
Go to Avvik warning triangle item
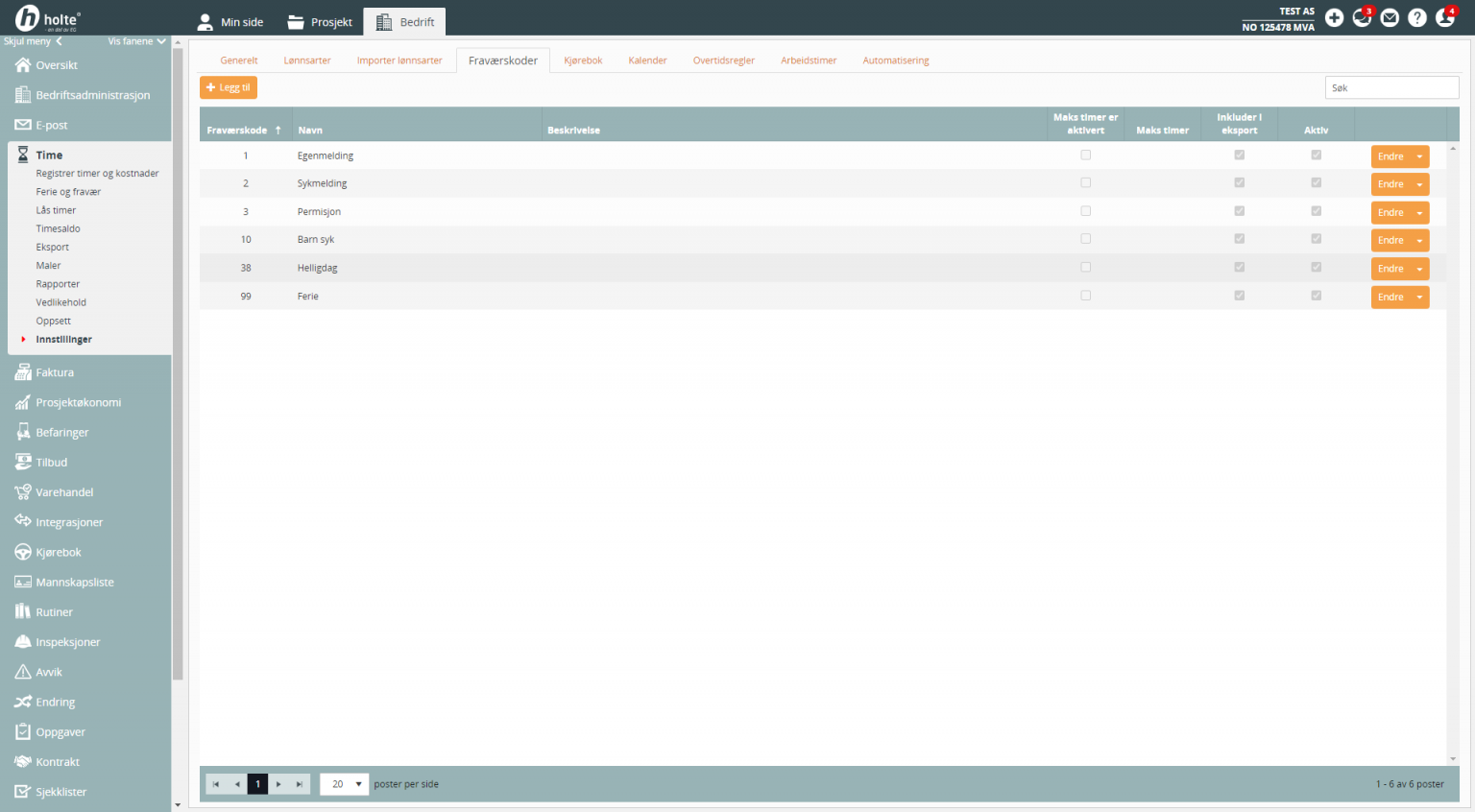pyautogui.click(x=49, y=673)
